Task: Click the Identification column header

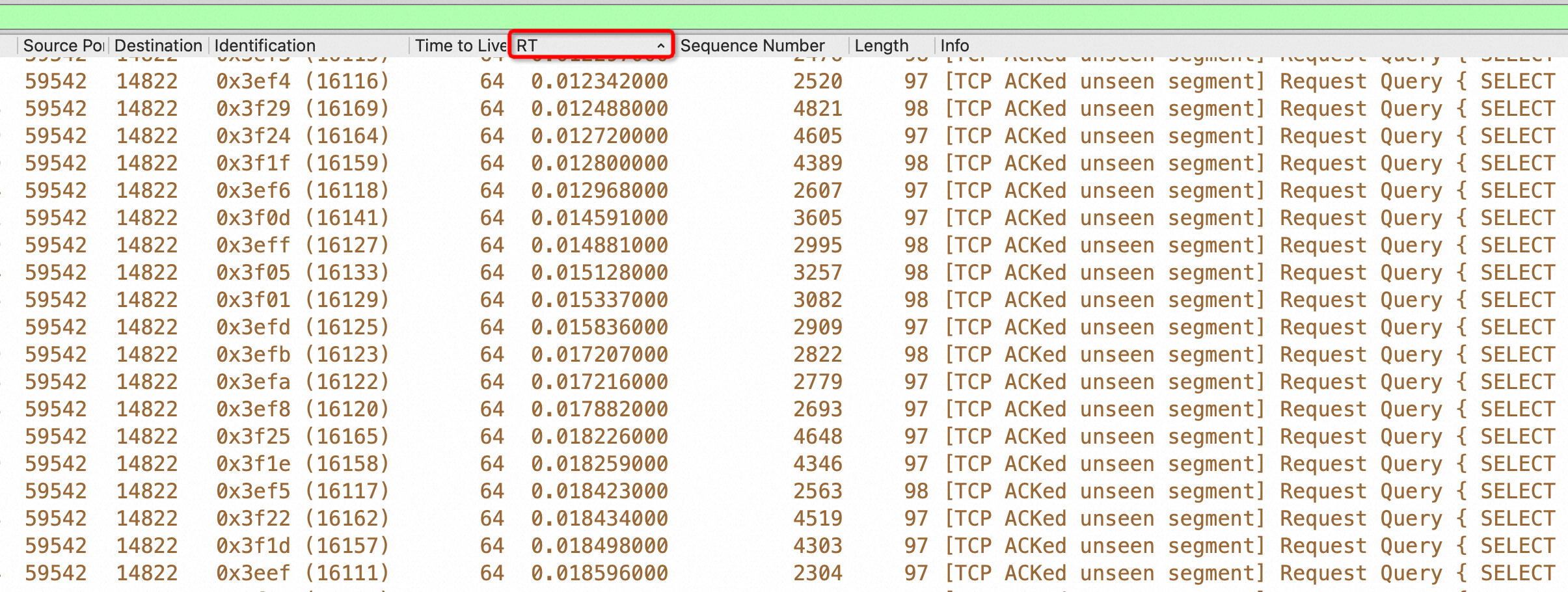Action: coord(308,46)
